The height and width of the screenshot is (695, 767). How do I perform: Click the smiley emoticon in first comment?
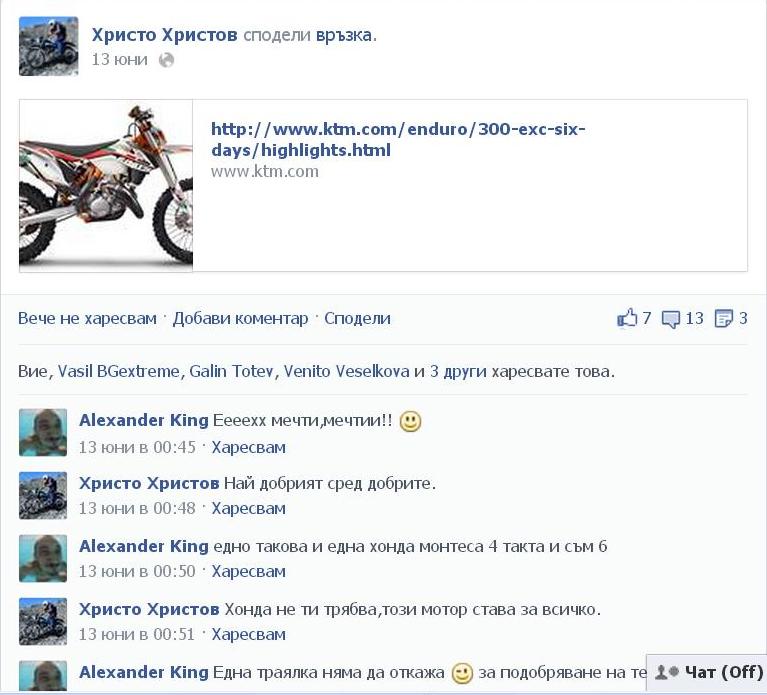pyautogui.click(x=410, y=421)
